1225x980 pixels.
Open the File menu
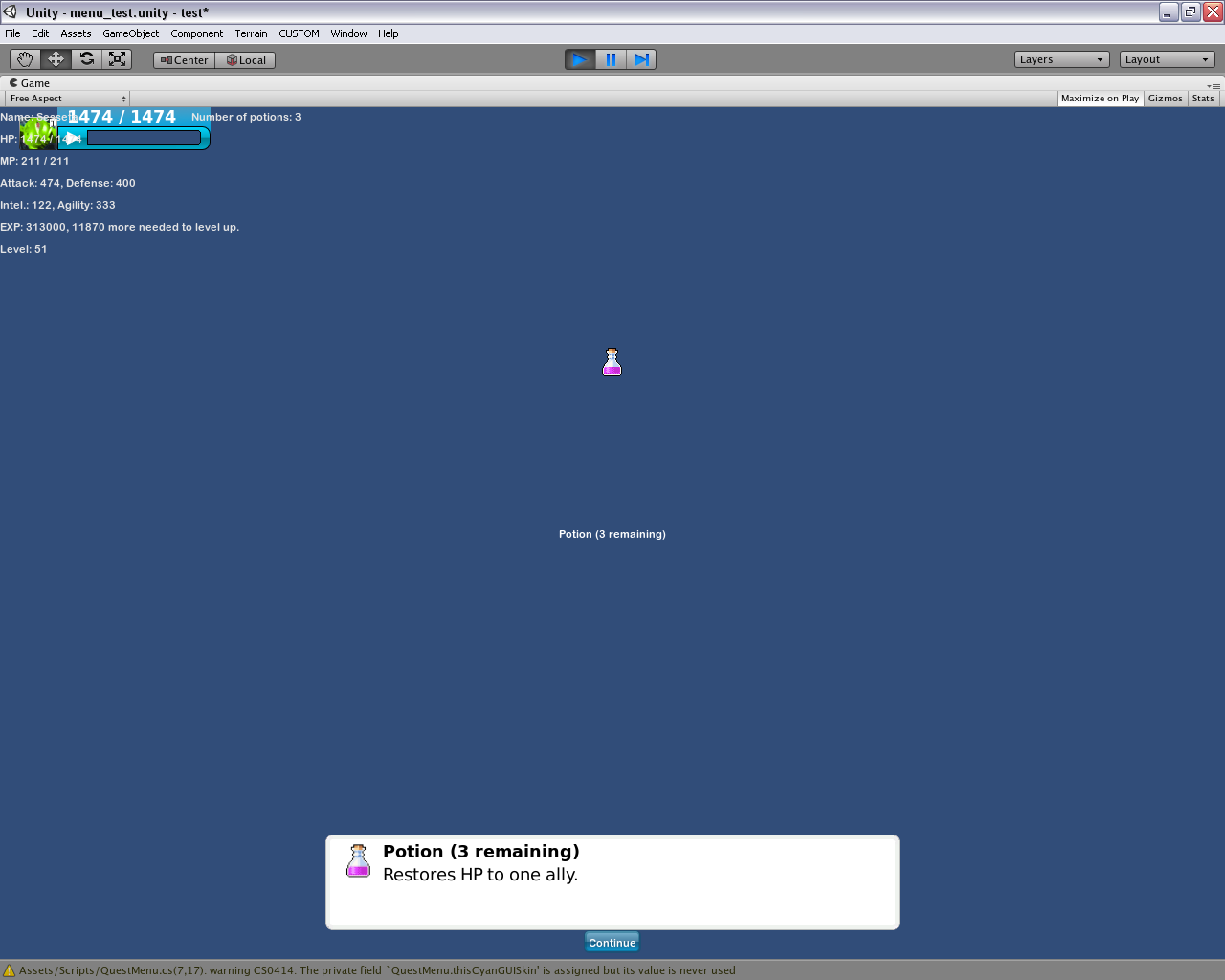12,33
